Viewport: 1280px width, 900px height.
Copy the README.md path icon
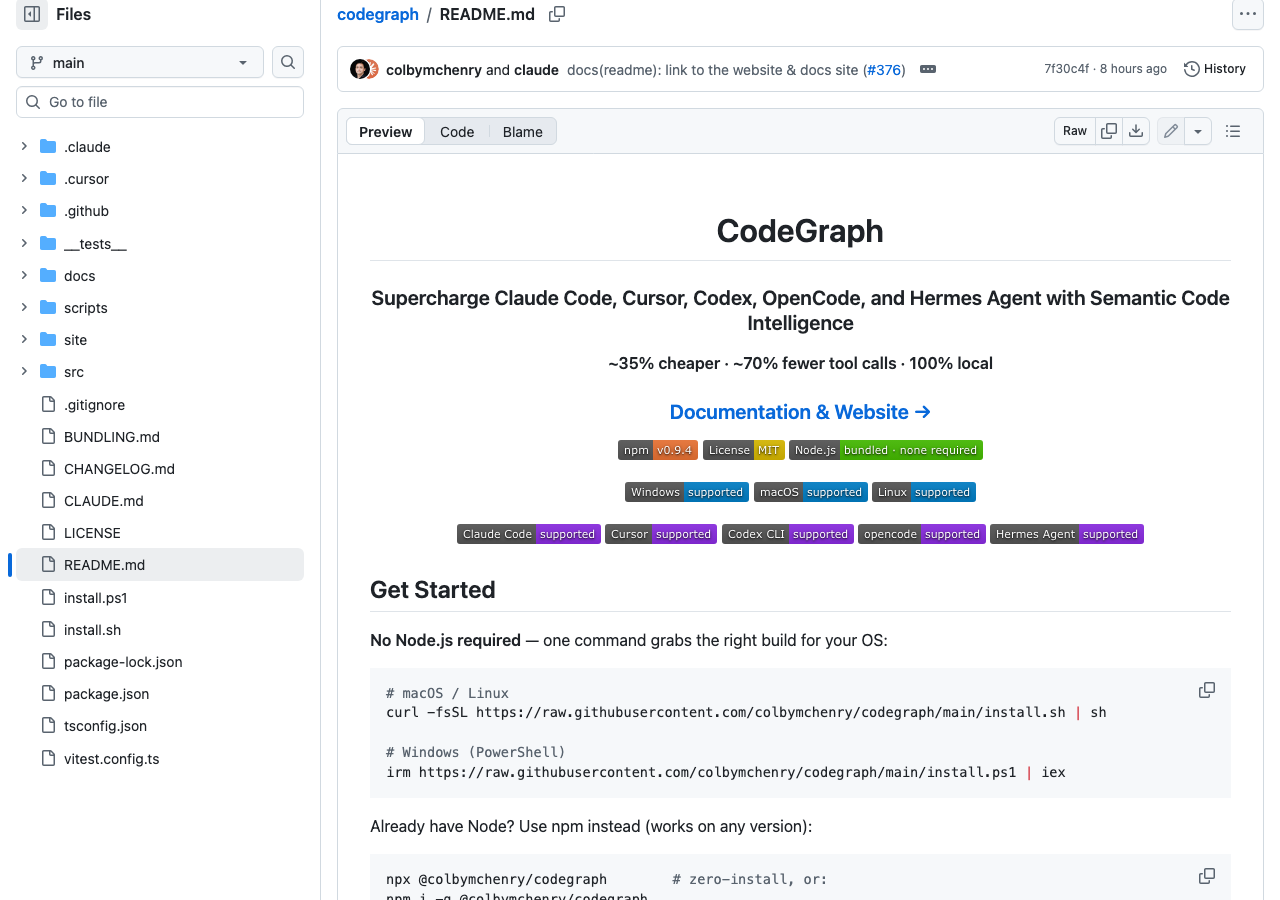557,14
